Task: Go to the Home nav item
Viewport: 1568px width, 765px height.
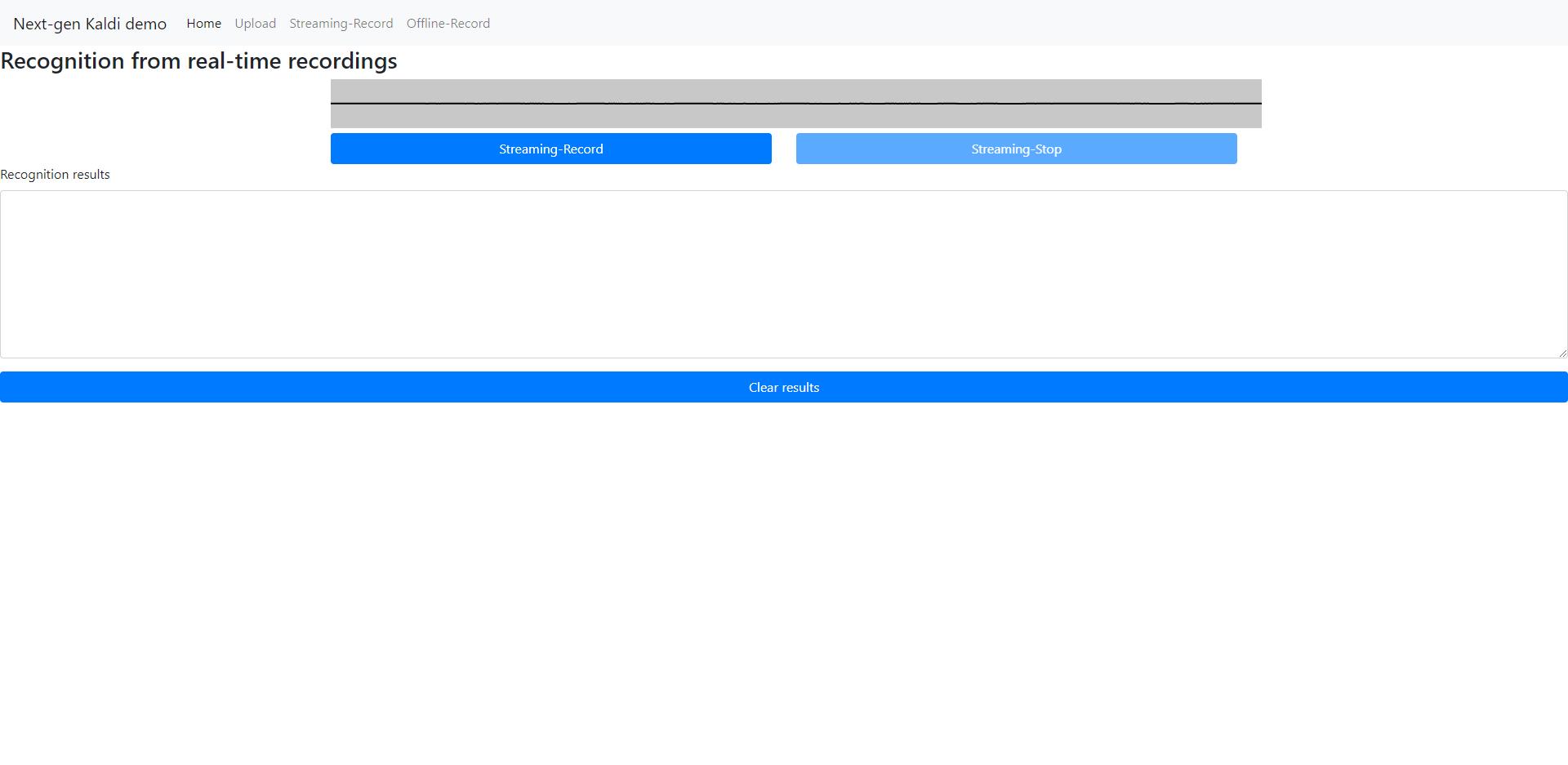Action: coord(203,24)
